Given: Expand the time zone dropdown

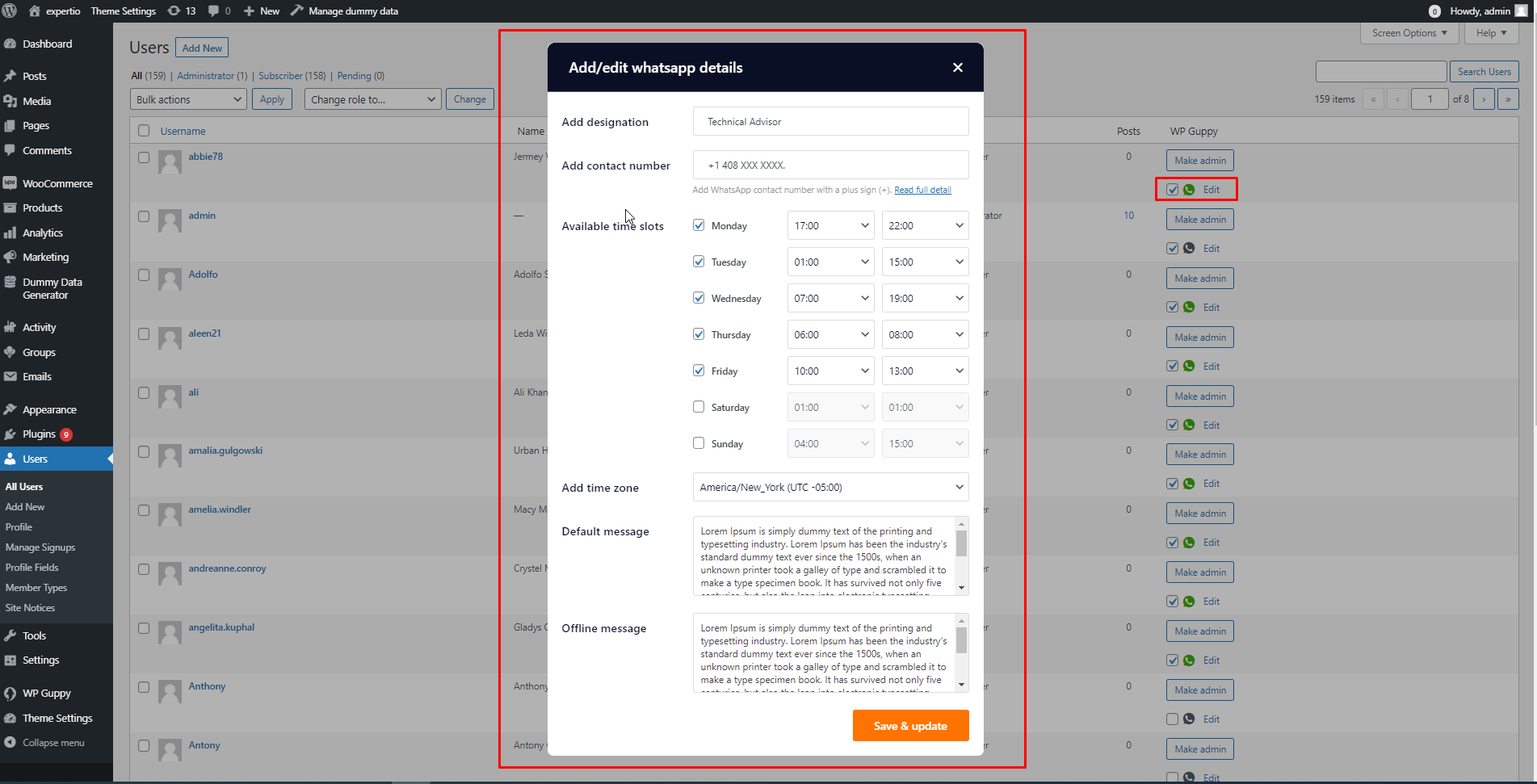Looking at the screenshot, I should 830,488.
